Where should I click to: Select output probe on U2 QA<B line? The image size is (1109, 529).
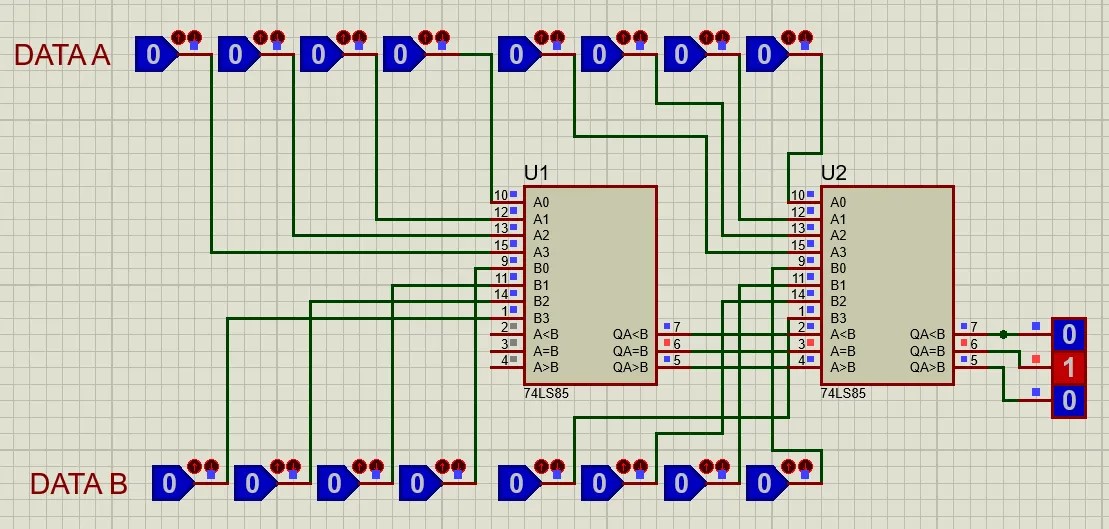click(x=1069, y=334)
